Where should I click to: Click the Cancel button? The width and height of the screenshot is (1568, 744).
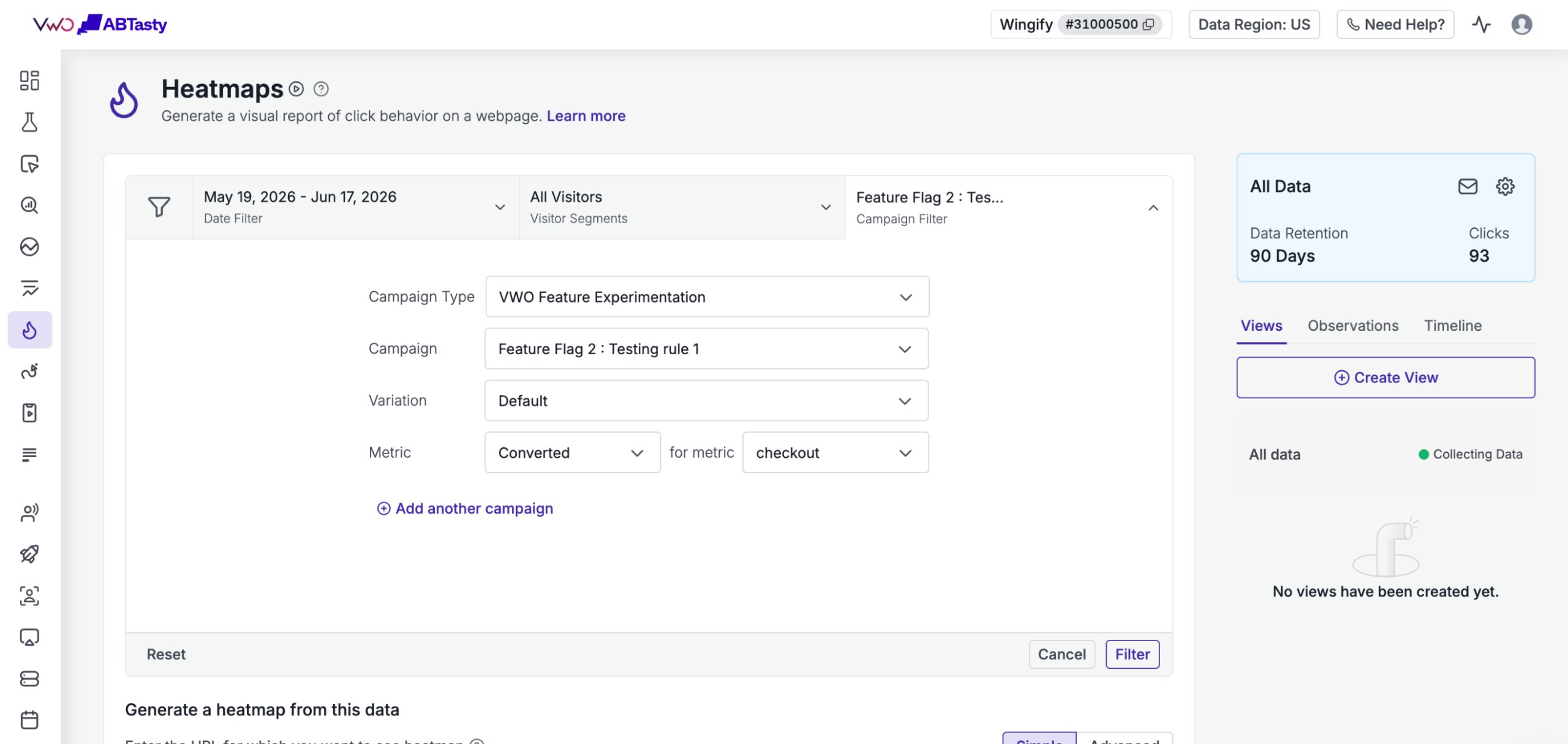pyautogui.click(x=1061, y=655)
